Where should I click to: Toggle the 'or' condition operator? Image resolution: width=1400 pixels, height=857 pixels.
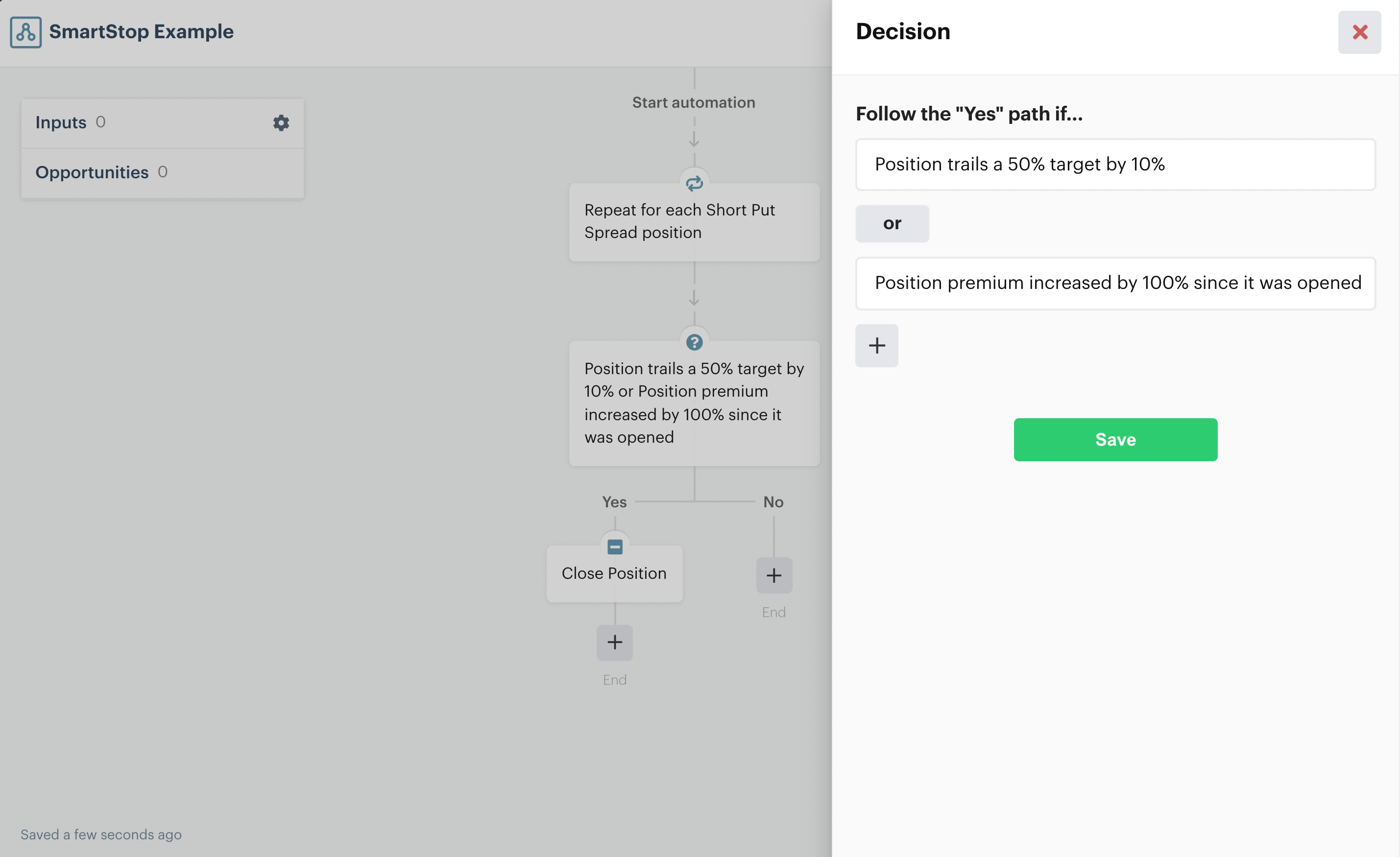click(892, 223)
